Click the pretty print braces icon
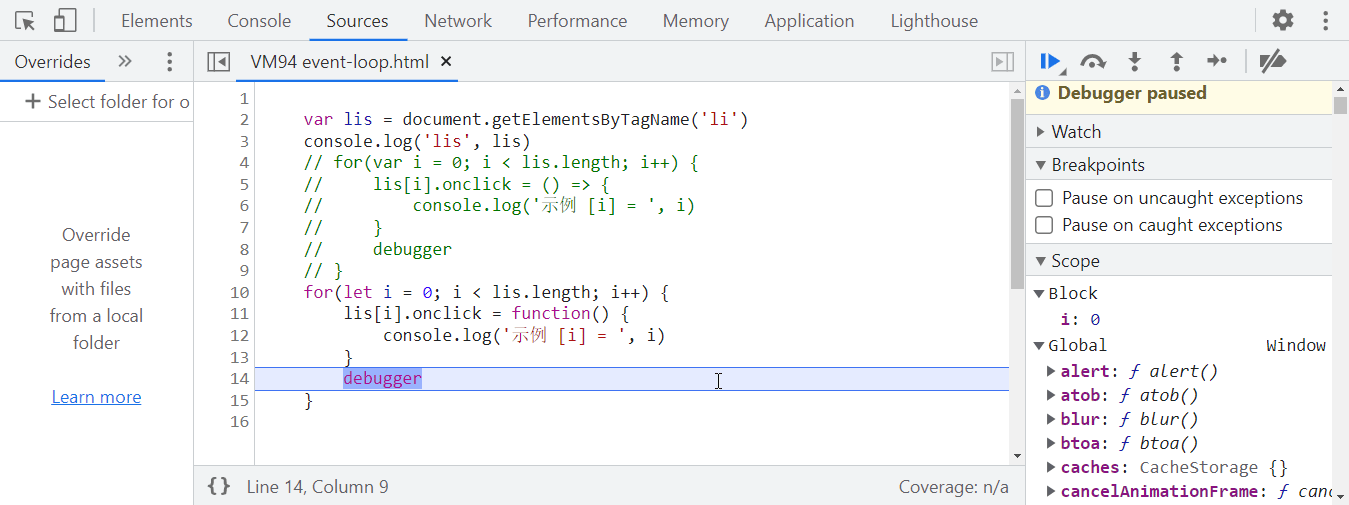This screenshot has width=1349, height=505. pos(218,487)
